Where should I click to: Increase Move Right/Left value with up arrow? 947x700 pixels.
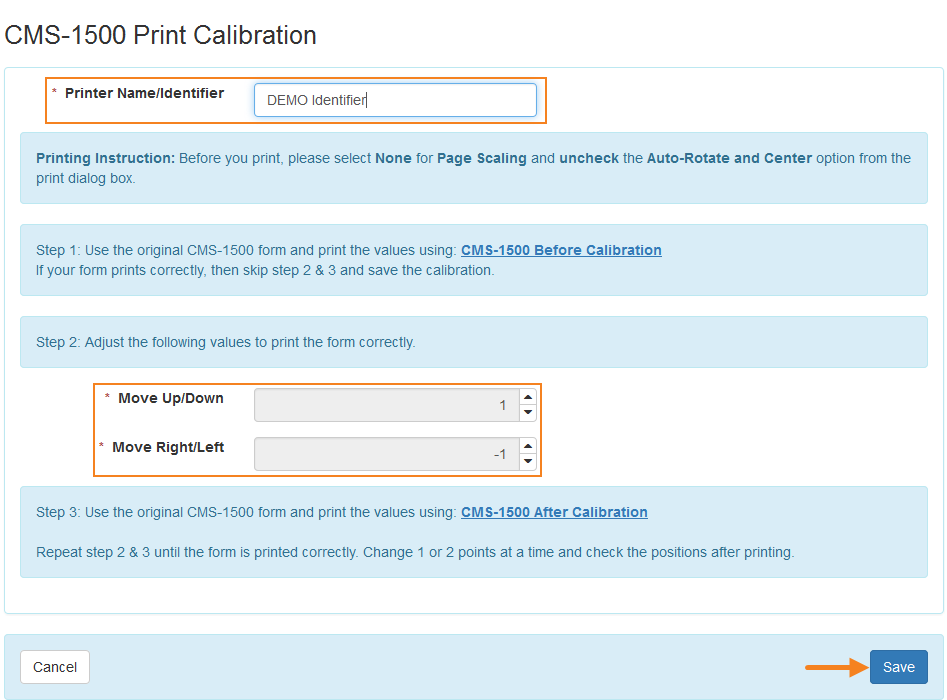pos(528,446)
